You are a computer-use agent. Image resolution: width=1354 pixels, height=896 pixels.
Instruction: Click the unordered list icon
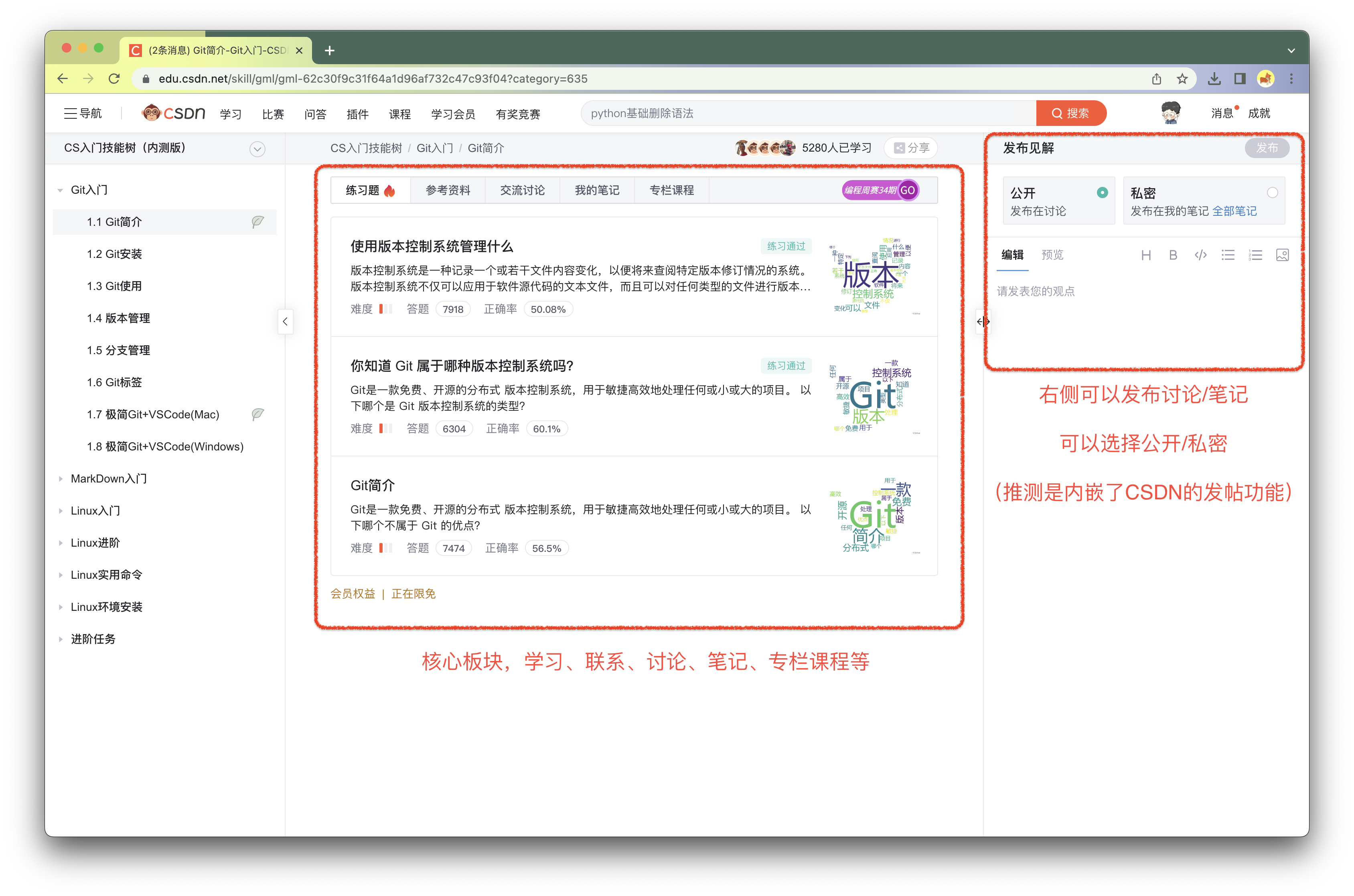pyautogui.click(x=1228, y=255)
